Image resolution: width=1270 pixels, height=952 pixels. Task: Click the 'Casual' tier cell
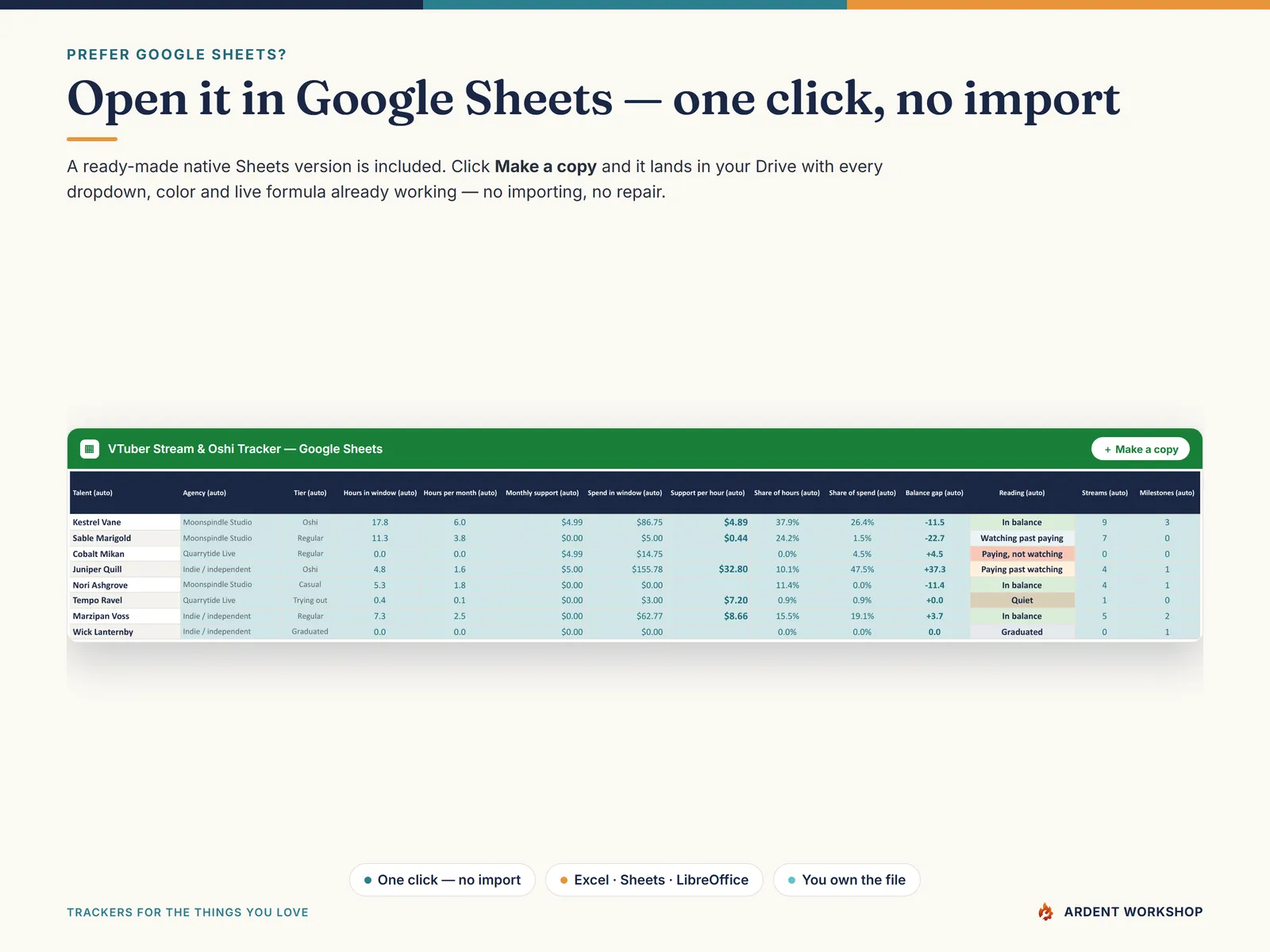[x=310, y=585]
